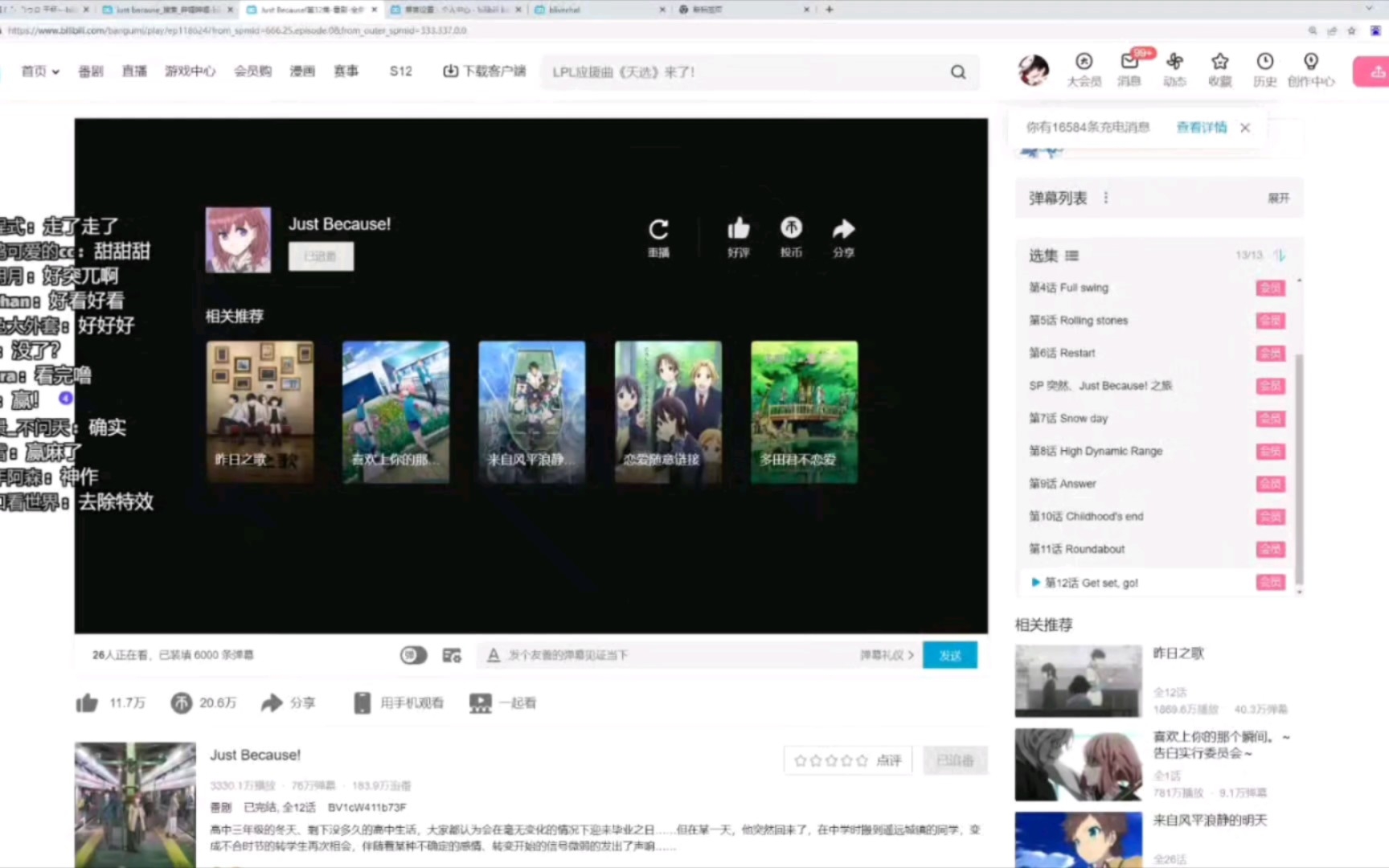Viewport: 1389px width, 868px height.
Task: Open 弹幕礼仪 etiquette link
Action: click(x=887, y=655)
